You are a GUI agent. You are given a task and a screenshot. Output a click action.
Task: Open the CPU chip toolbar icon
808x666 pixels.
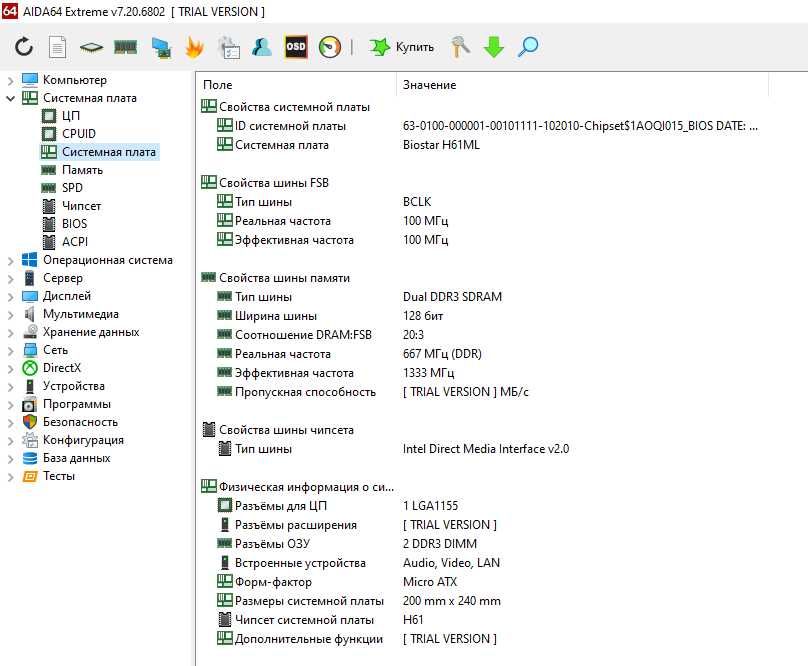click(91, 47)
